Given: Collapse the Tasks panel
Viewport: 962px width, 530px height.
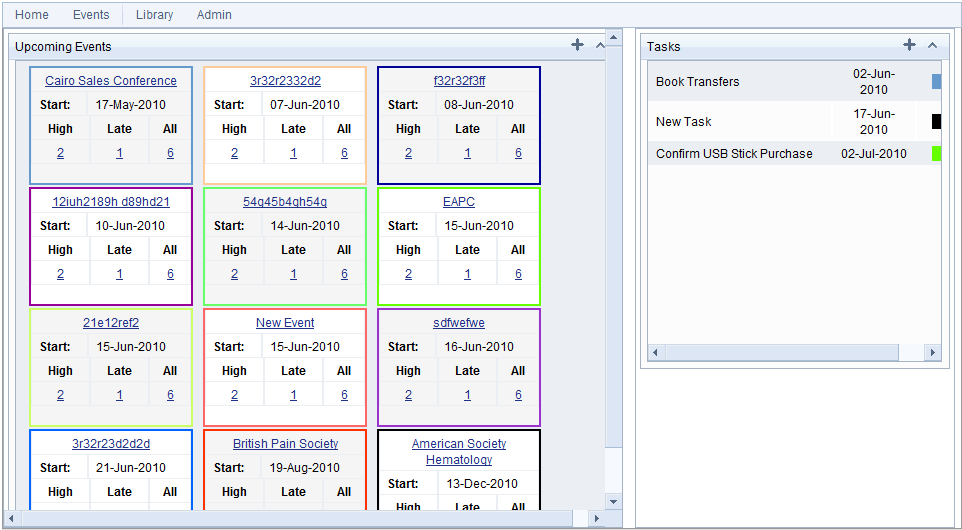Looking at the screenshot, I should (932, 45).
